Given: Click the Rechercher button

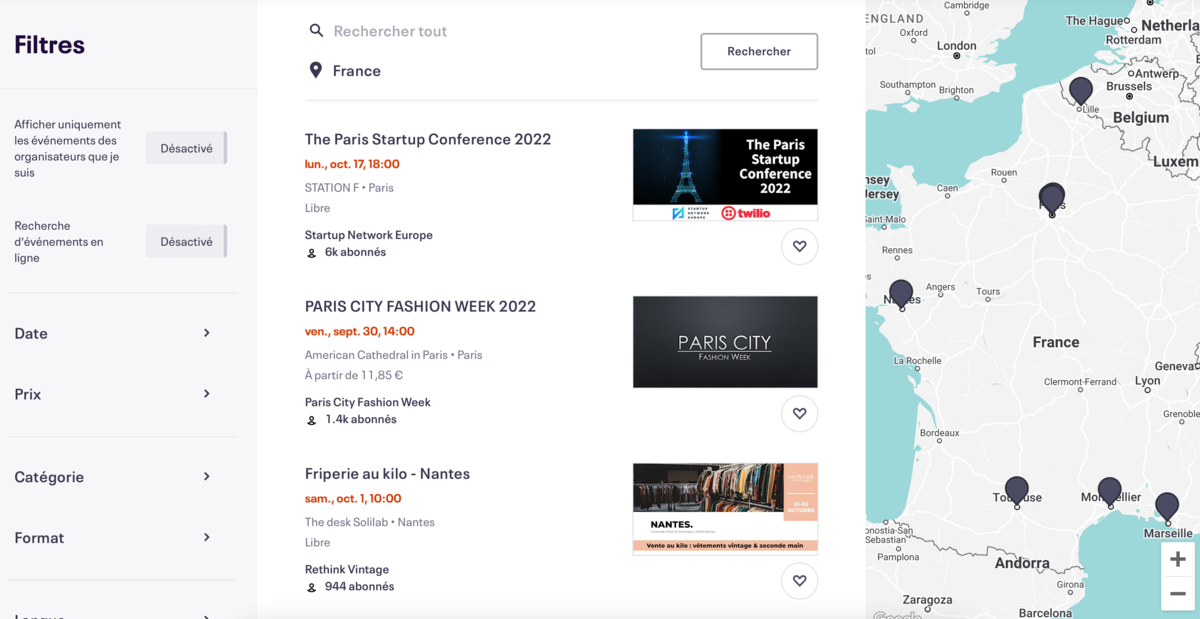Looking at the screenshot, I should (x=759, y=51).
